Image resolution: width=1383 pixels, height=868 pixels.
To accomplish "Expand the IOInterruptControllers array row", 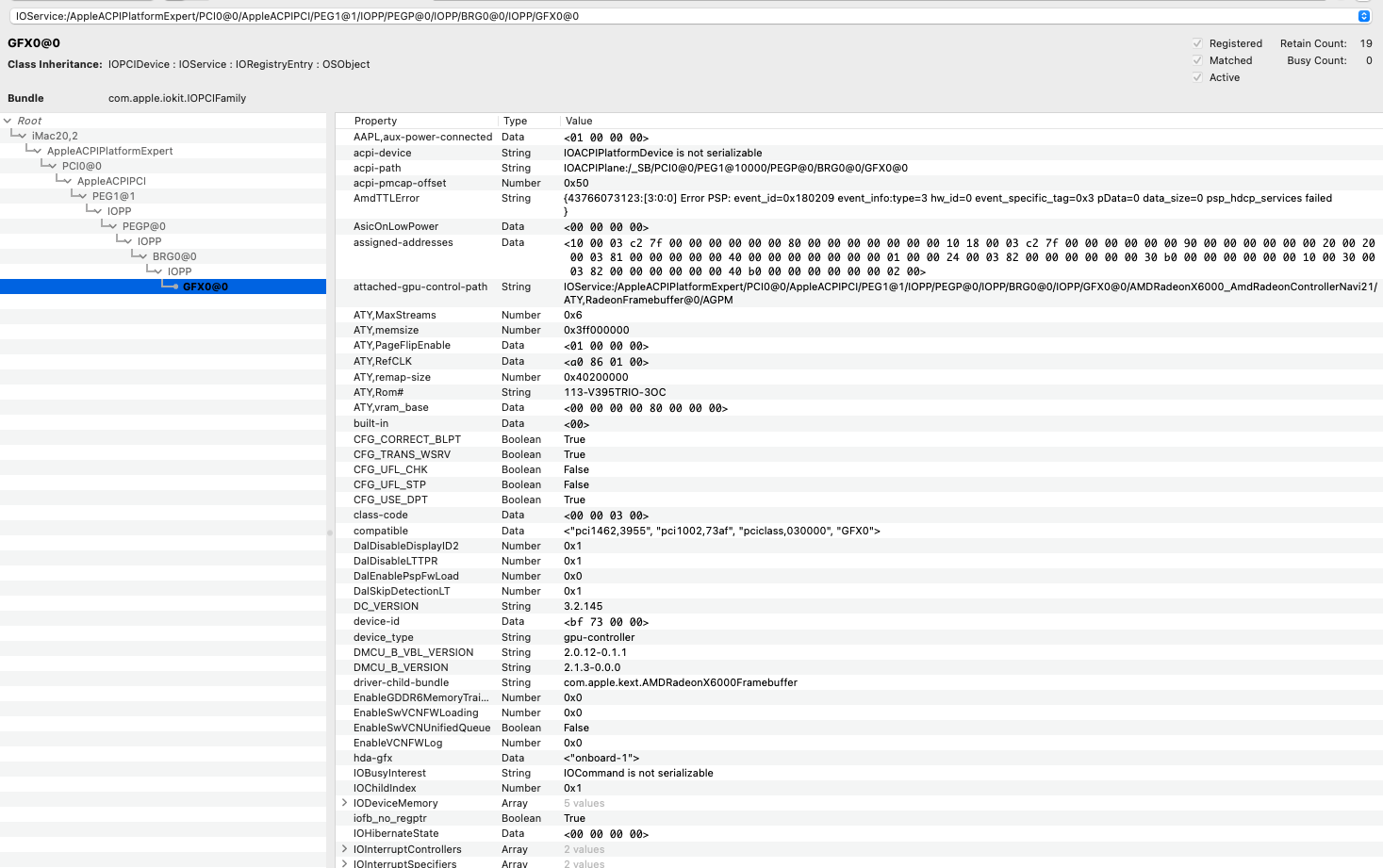I will tap(344, 849).
